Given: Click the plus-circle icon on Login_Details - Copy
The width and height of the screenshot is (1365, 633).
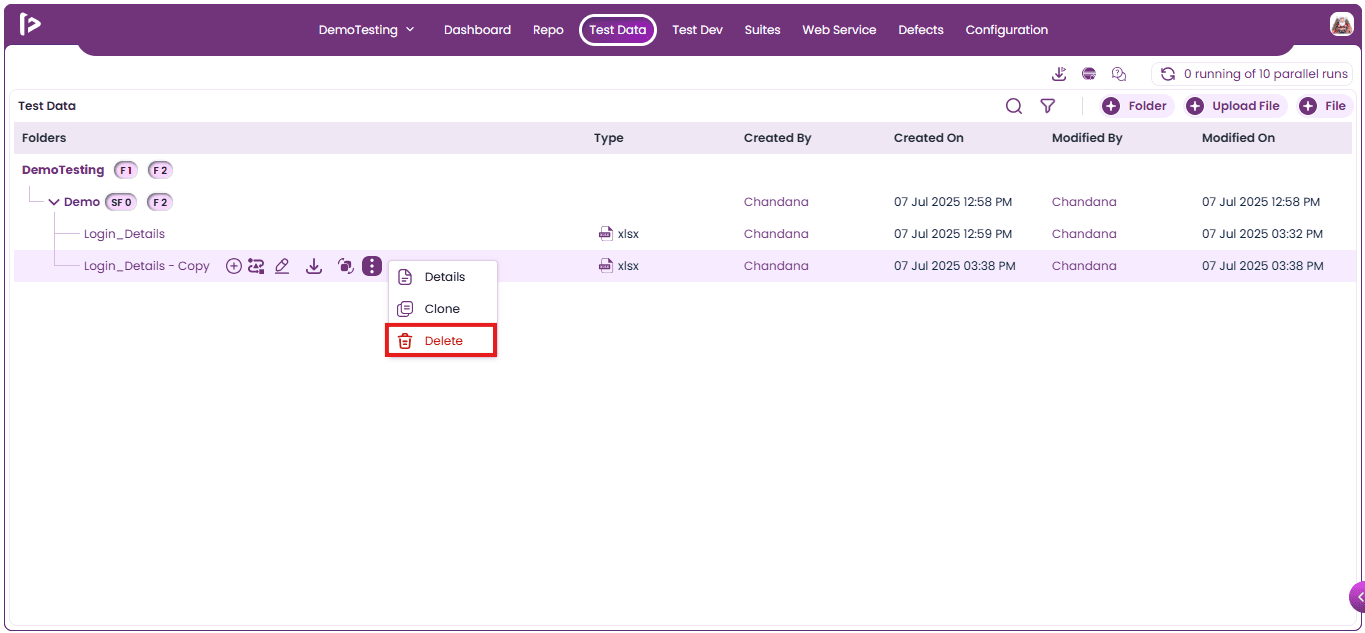Looking at the screenshot, I should (x=233, y=266).
